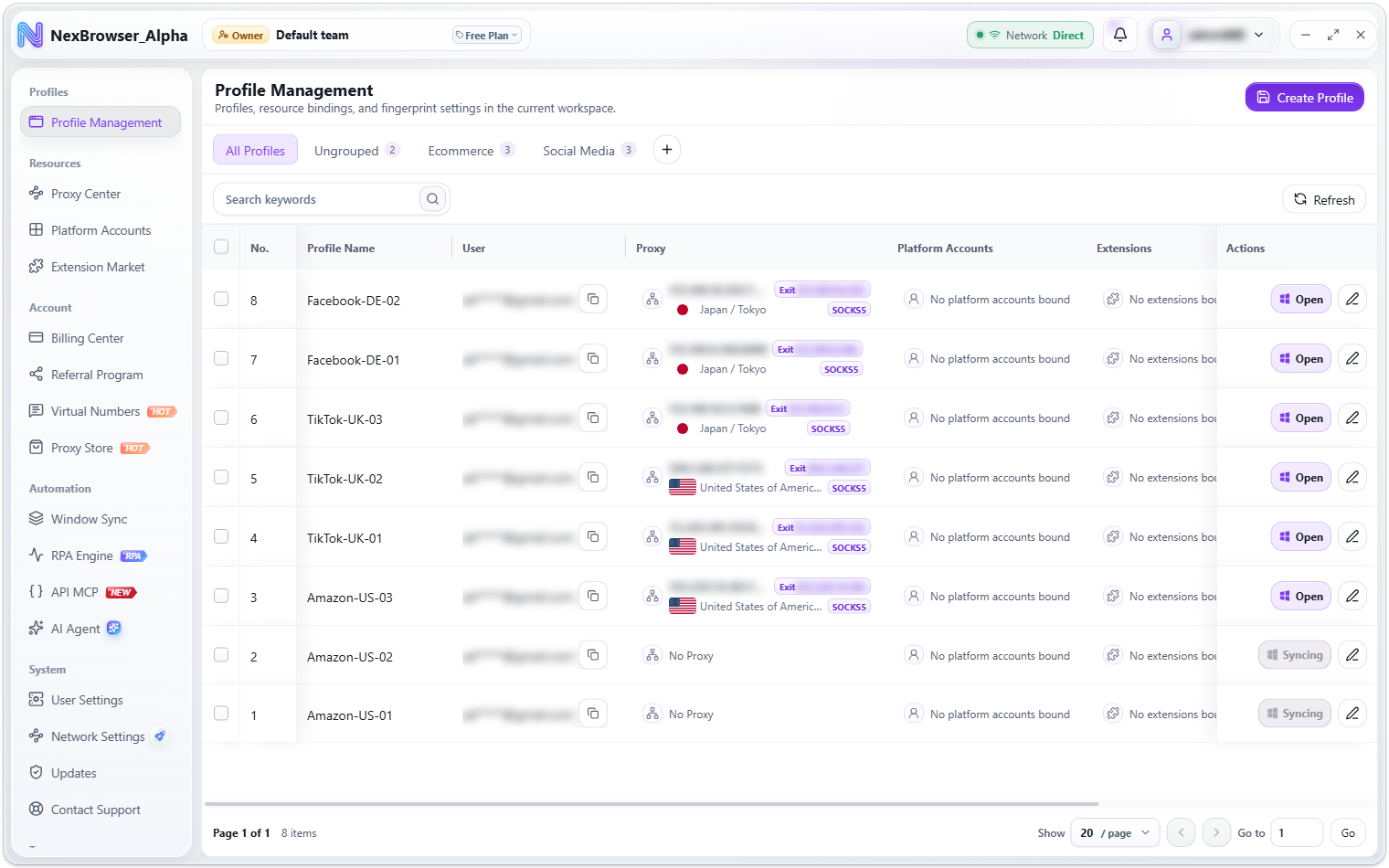Viewport: 1389px width, 868px height.
Task: Tick the Facebook-DE-02 row checkbox
Action: click(x=221, y=299)
